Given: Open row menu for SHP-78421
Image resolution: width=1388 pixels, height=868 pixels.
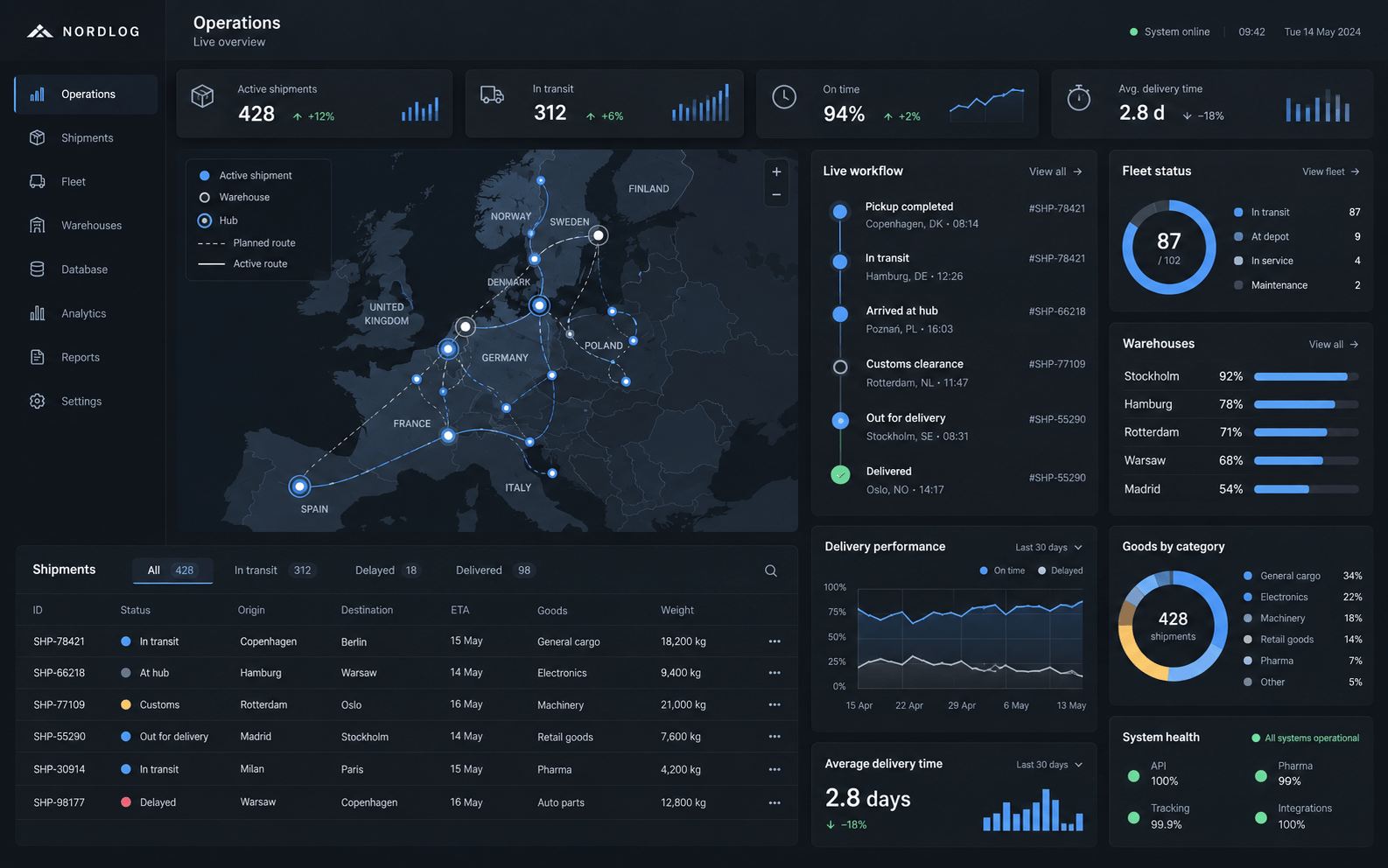Looking at the screenshot, I should pos(775,641).
